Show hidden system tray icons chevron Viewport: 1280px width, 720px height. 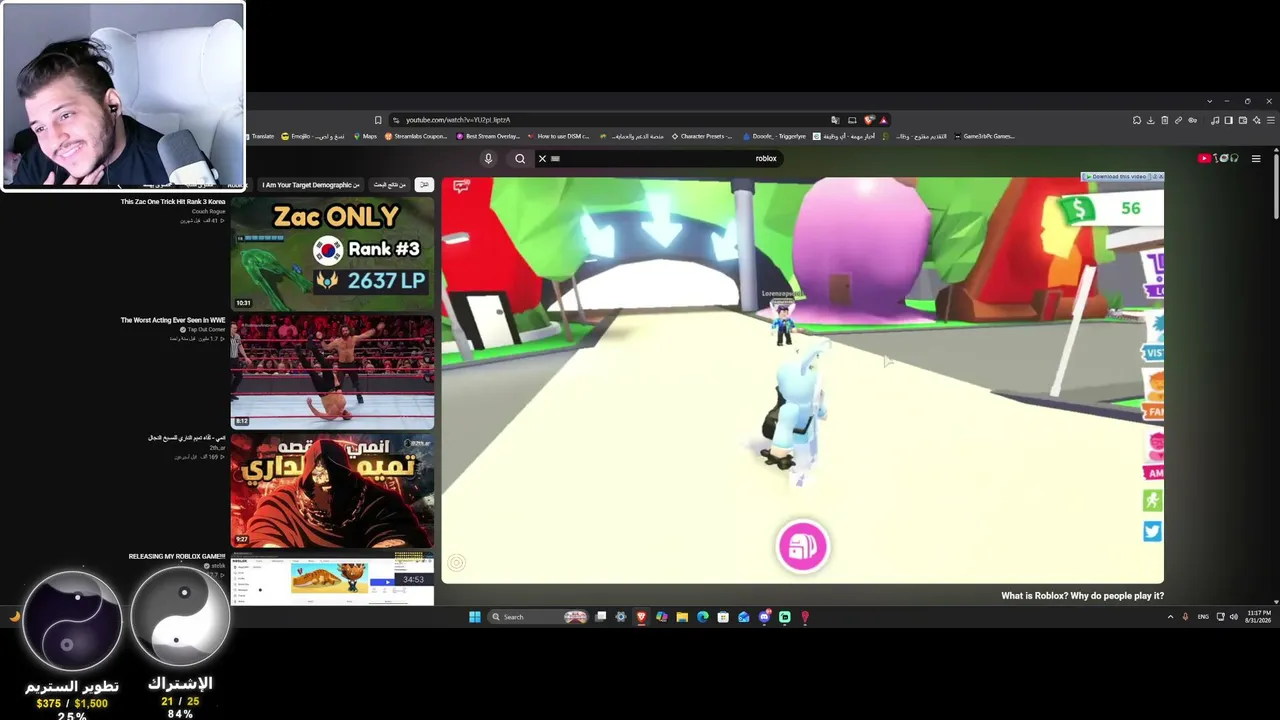click(1170, 617)
